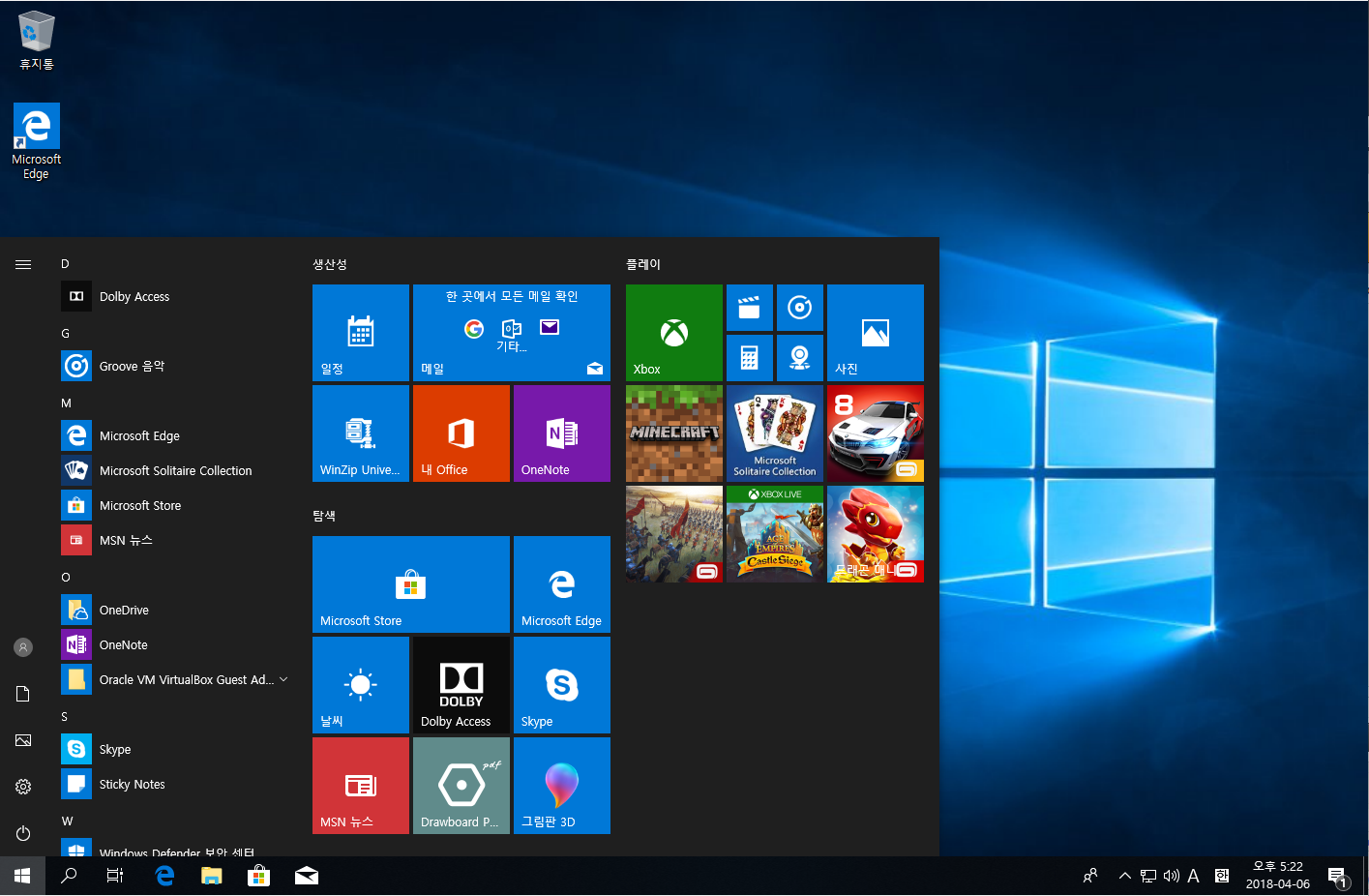Open the wide Microsoft Store tile

point(411,584)
